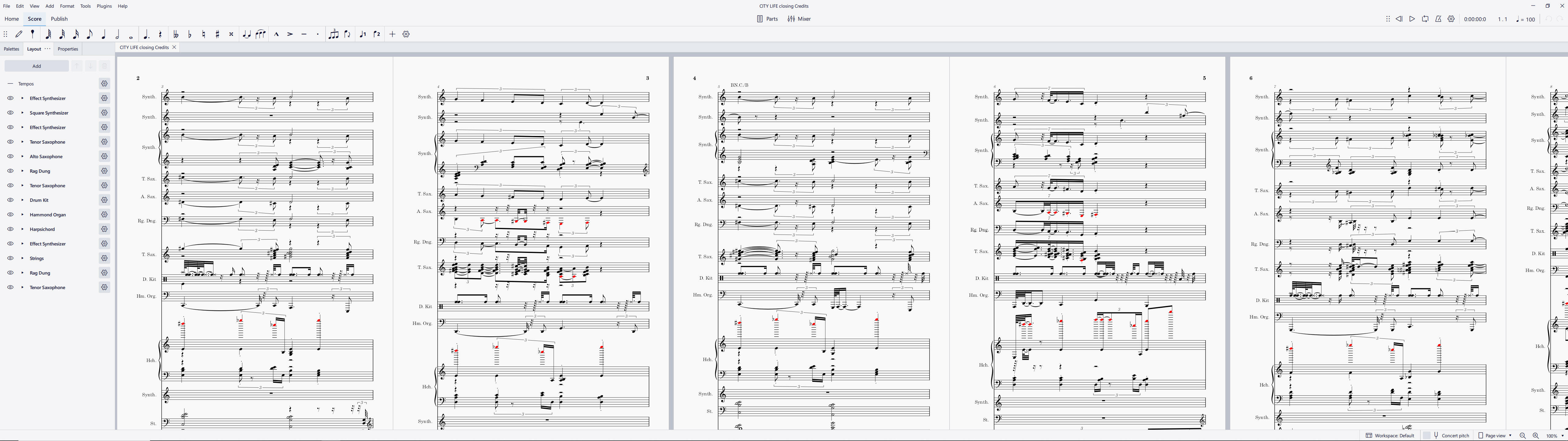Toggle visibility of Harpsichord
Screen dimensions: 1568x441
(10, 229)
